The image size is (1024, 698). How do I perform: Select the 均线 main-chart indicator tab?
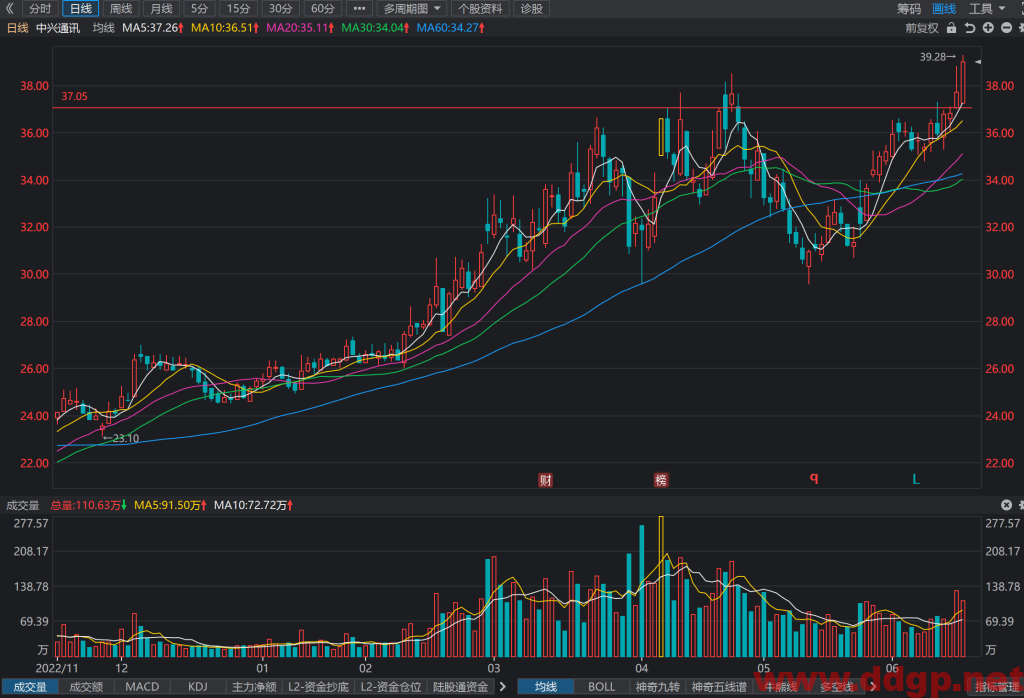click(x=546, y=687)
